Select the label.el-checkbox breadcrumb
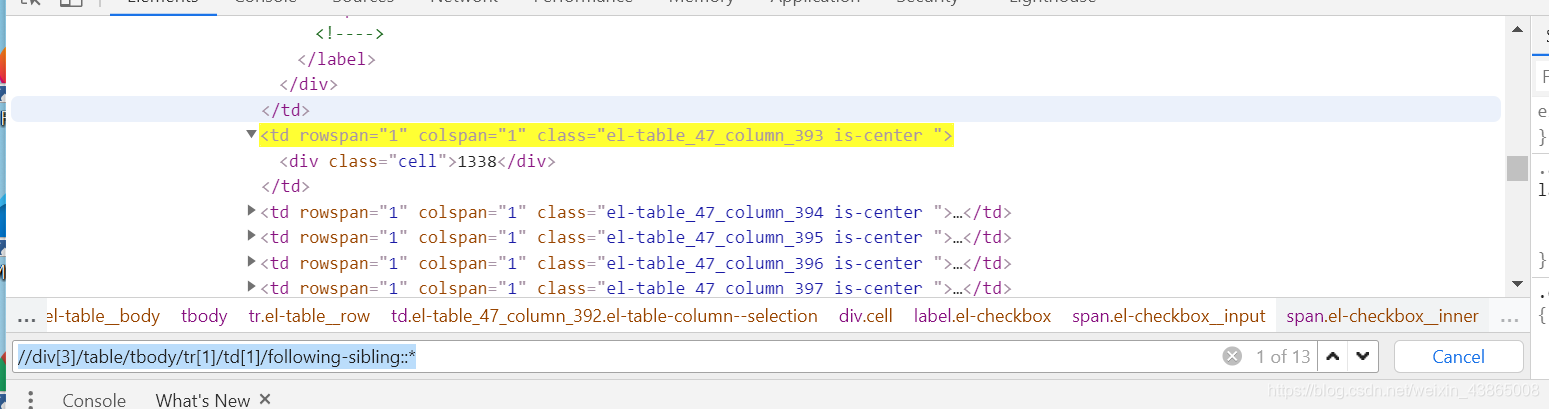The width and height of the screenshot is (1549, 409). pos(983,316)
